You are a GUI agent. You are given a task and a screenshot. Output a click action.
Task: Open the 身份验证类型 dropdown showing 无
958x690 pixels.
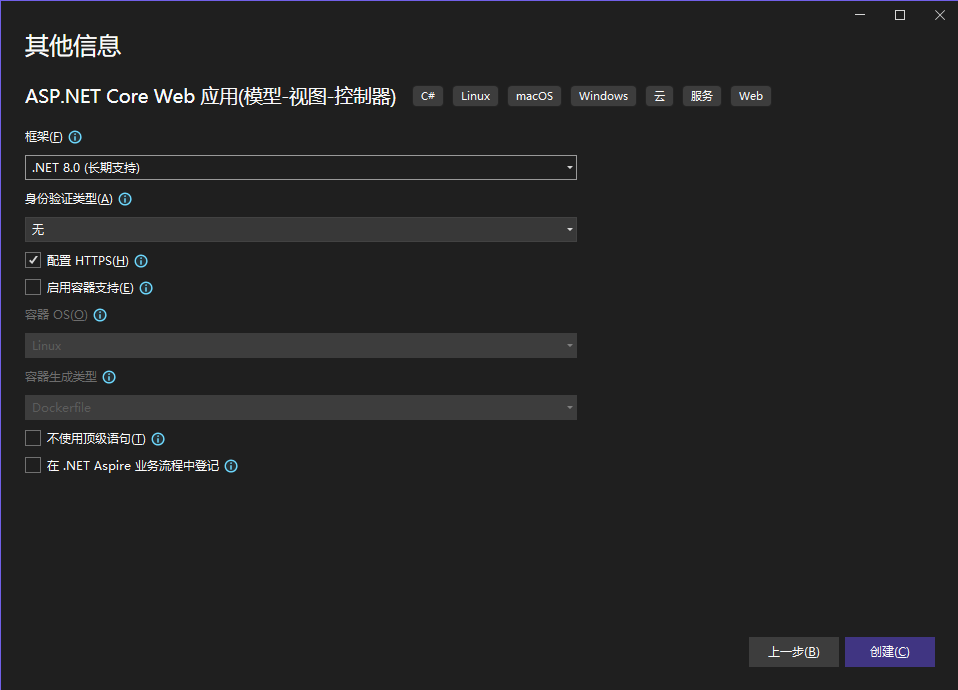pyautogui.click(x=301, y=230)
